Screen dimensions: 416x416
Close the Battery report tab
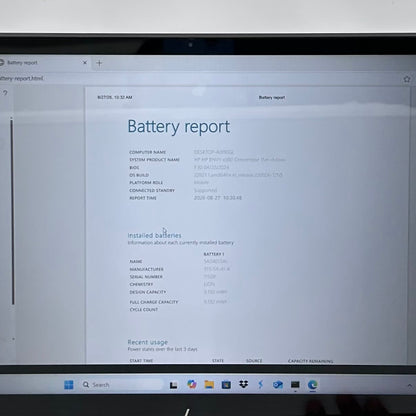pyautogui.click(x=85, y=62)
